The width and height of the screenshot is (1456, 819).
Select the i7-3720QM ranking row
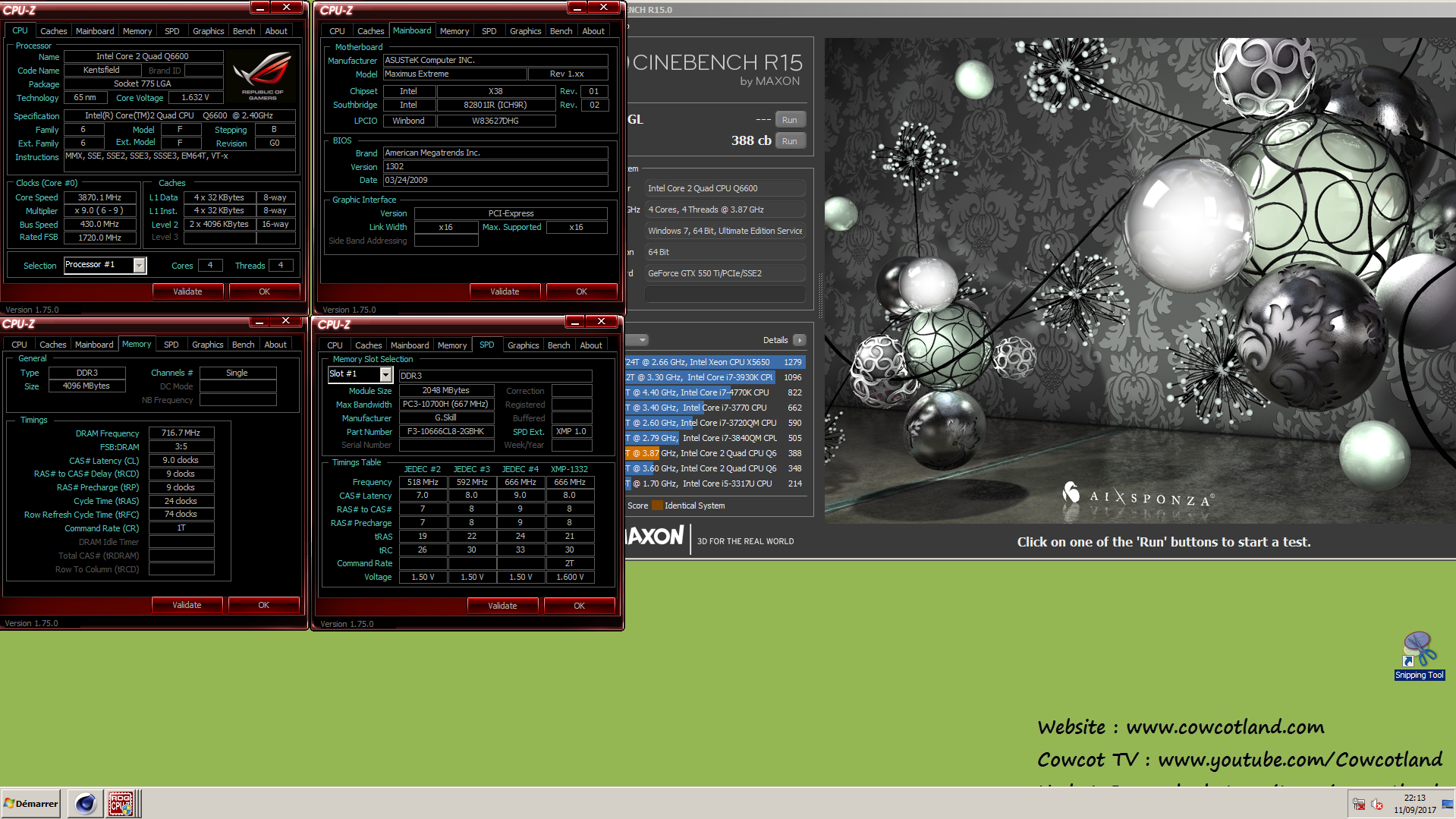715,423
